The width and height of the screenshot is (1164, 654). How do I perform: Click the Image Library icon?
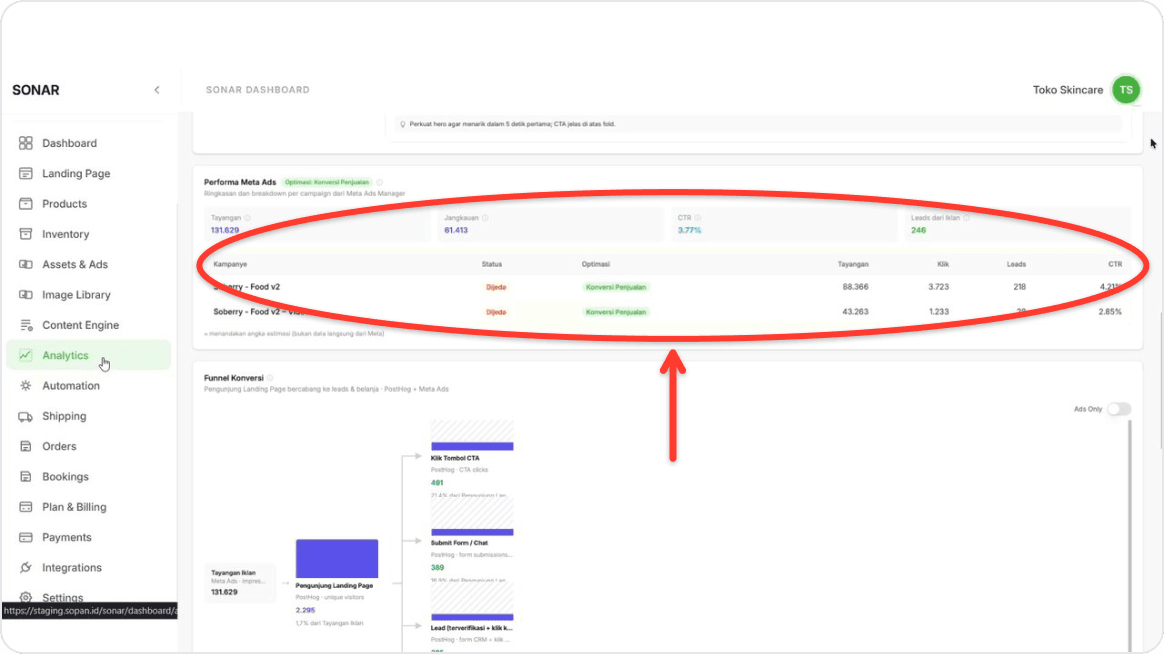click(26, 295)
